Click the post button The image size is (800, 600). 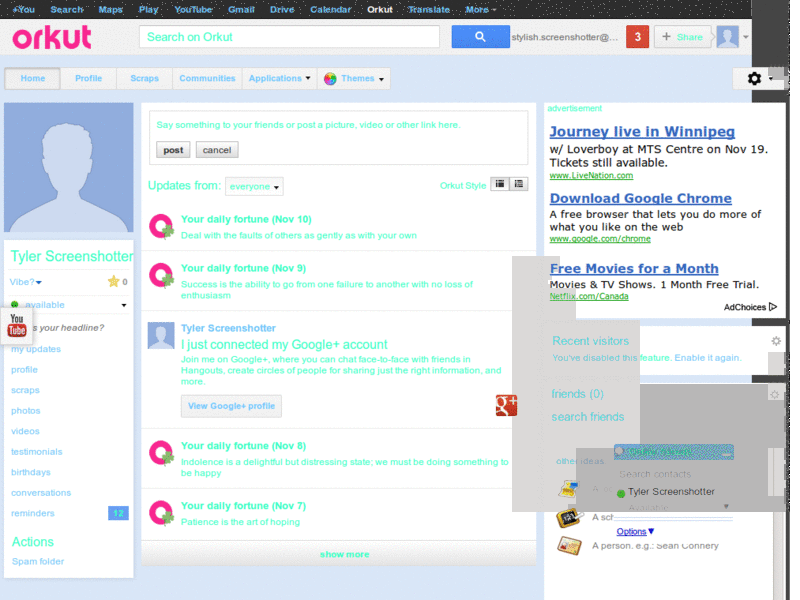(173, 150)
